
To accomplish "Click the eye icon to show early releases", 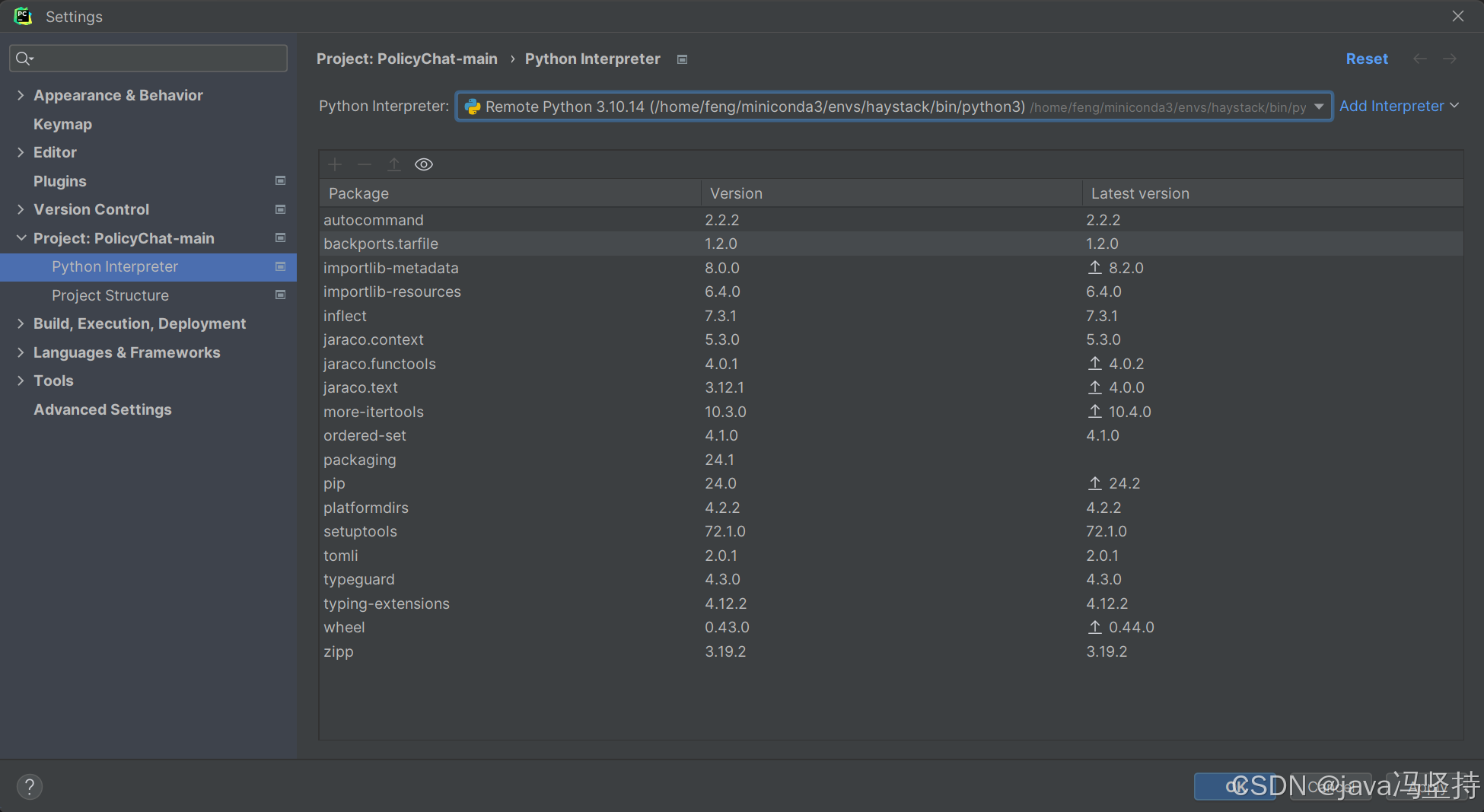I will coord(423,164).
